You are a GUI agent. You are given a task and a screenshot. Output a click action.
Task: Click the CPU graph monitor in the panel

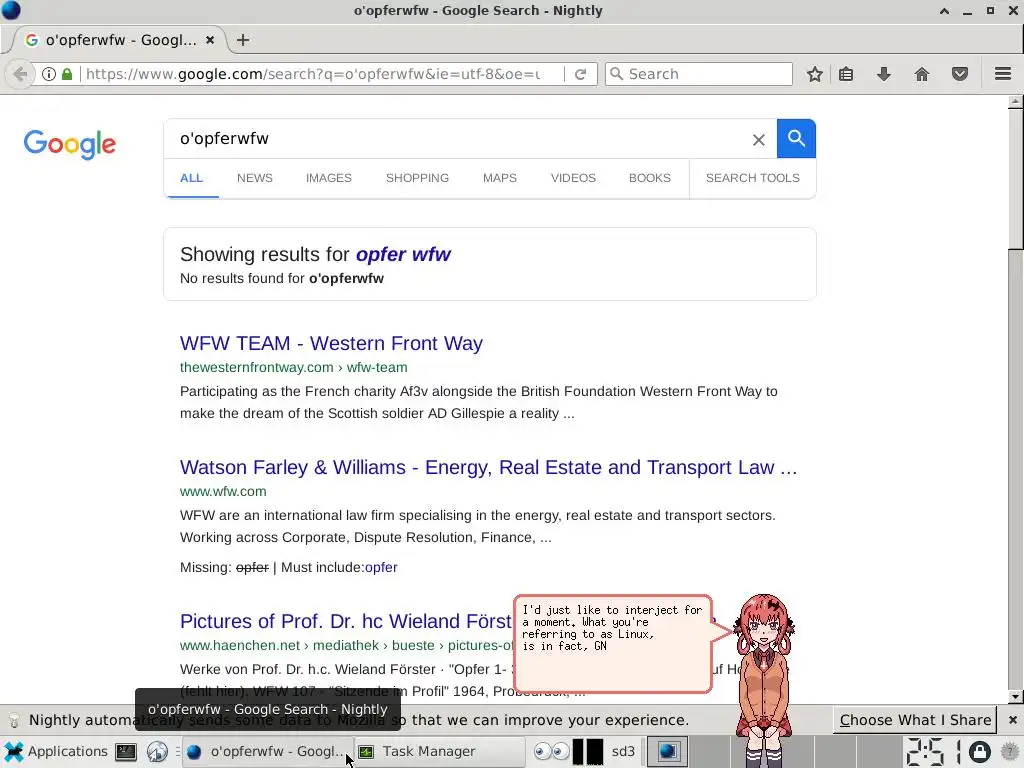click(x=588, y=752)
